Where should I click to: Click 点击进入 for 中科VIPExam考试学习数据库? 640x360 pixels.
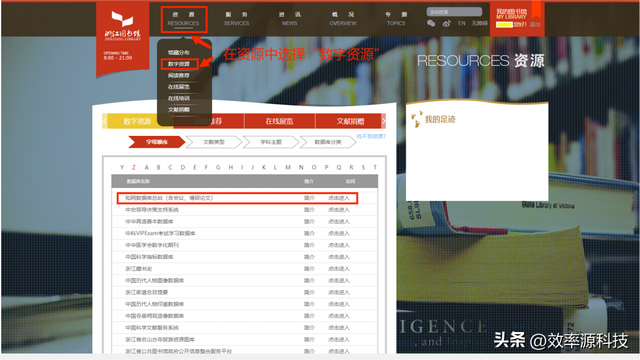339,233
